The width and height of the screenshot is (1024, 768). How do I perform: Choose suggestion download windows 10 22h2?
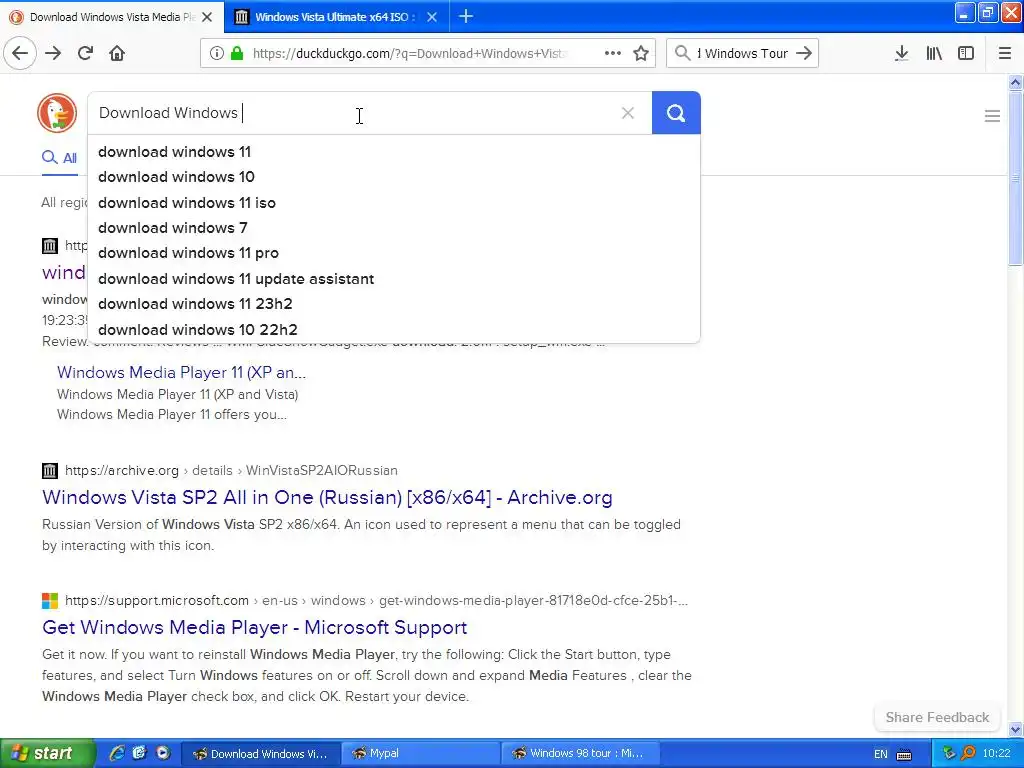coord(393,330)
